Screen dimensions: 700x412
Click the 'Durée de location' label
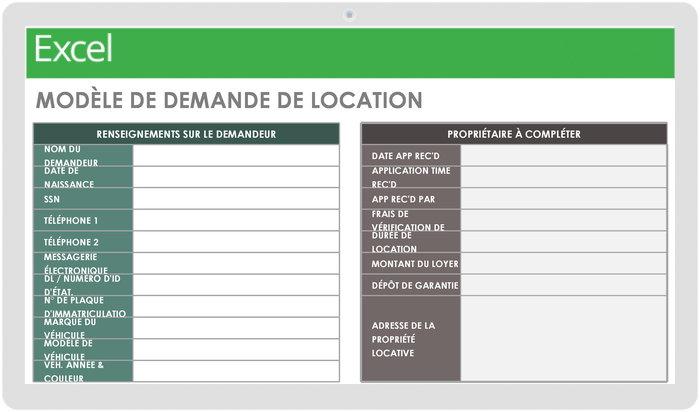click(x=411, y=242)
